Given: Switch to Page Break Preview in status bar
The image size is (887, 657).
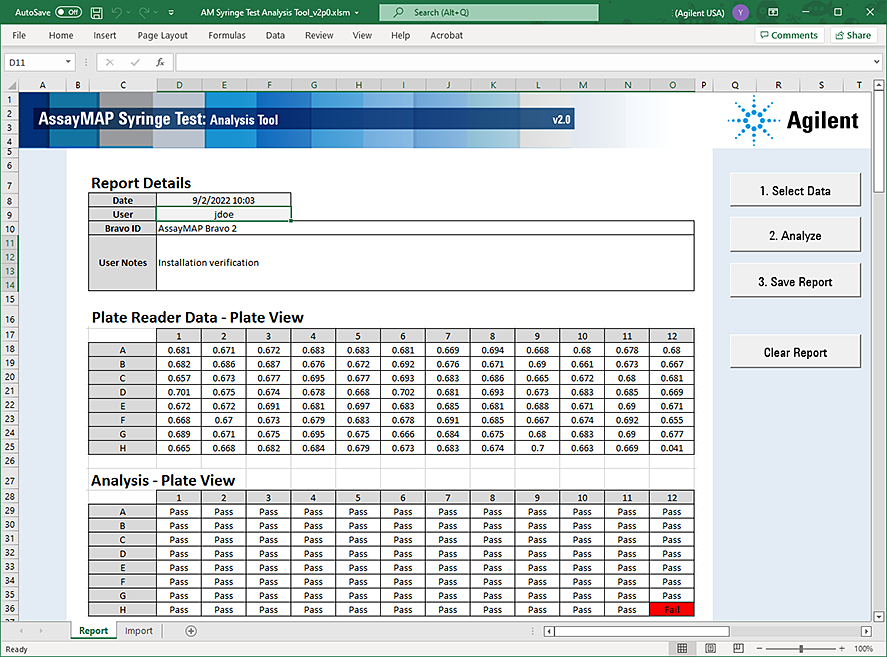Looking at the screenshot, I should coord(738,649).
